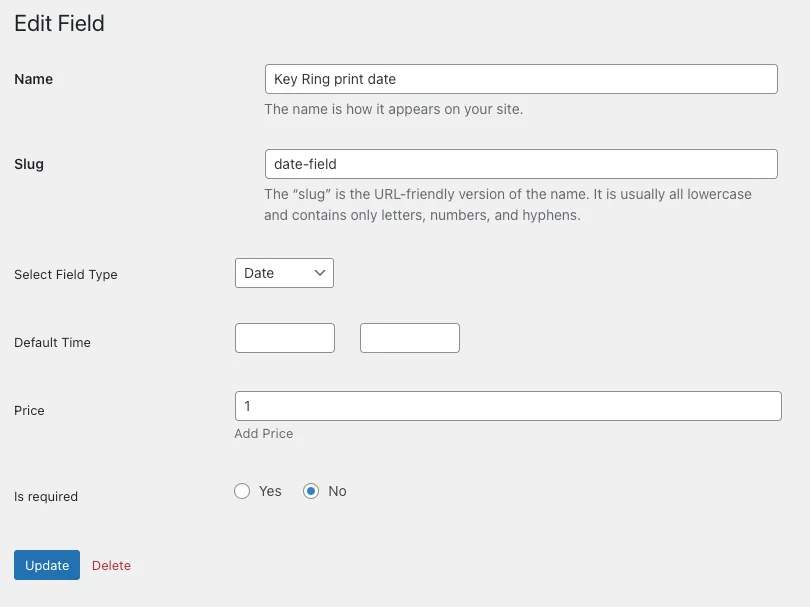The width and height of the screenshot is (810, 607).
Task: Click the Price label
Action: tap(29, 411)
